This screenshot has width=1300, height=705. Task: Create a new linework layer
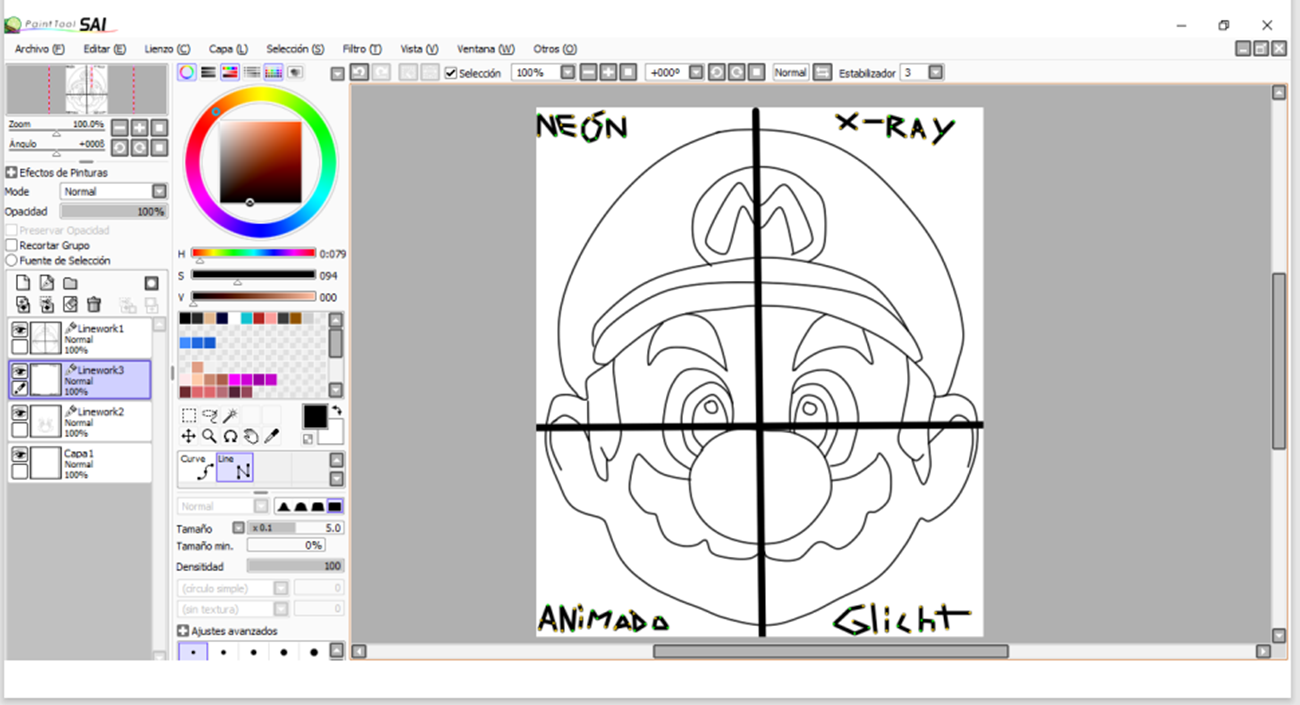pos(46,283)
